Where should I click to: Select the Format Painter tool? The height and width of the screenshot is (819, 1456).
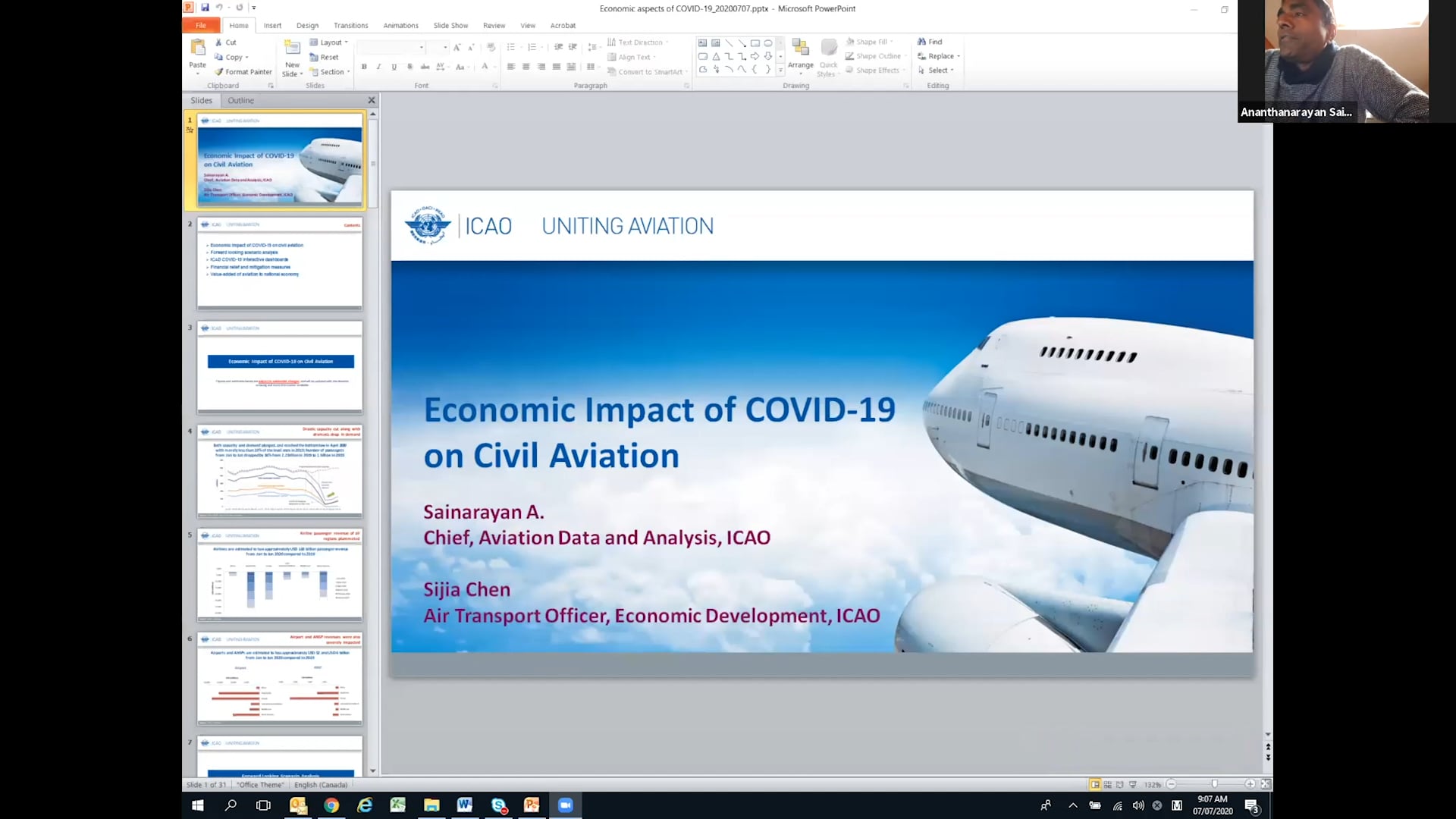(243, 71)
